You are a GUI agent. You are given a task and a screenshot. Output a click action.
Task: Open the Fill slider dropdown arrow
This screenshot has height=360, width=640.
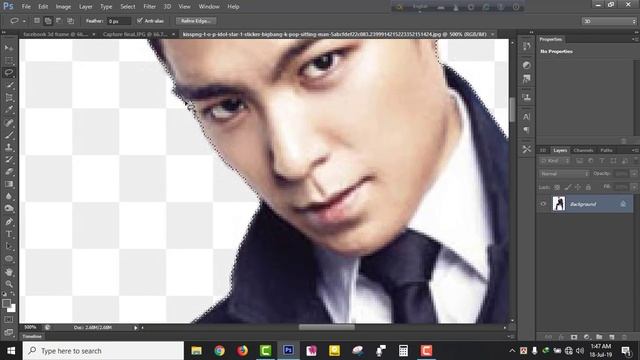[633, 187]
